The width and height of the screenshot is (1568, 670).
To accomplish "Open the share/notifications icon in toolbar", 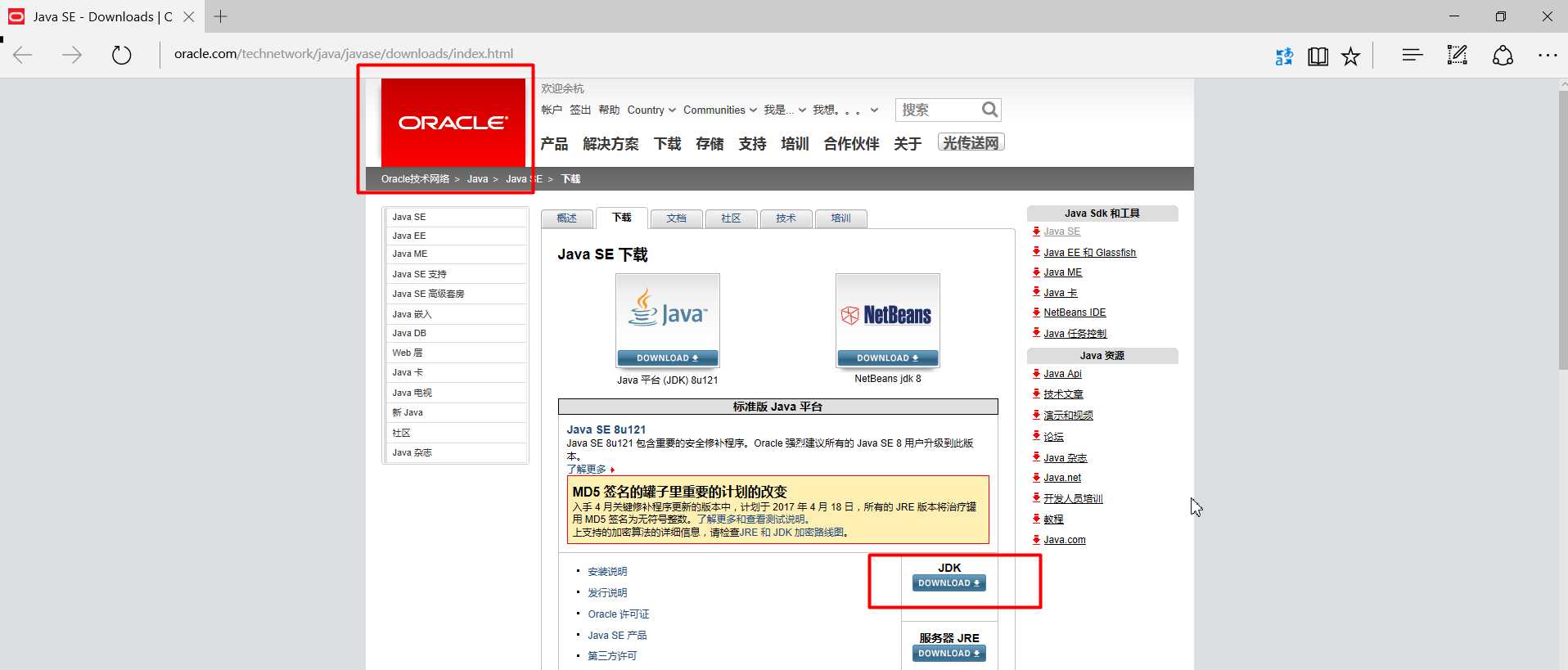I will tap(1503, 55).
